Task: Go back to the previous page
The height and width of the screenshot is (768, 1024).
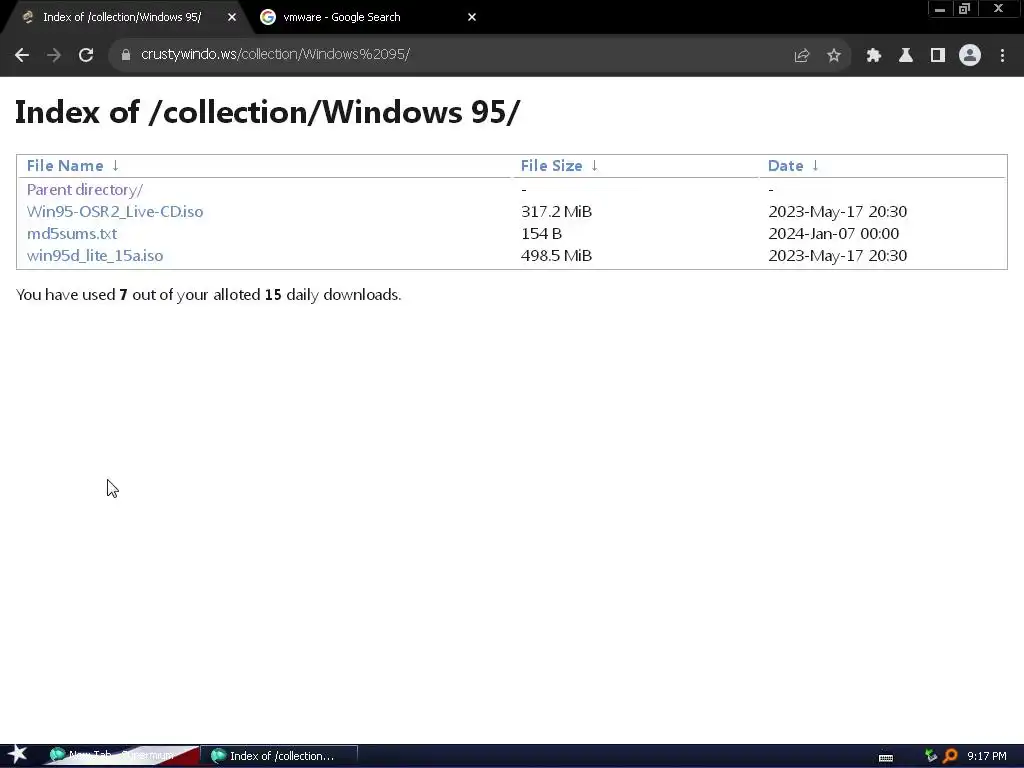Action: point(22,56)
